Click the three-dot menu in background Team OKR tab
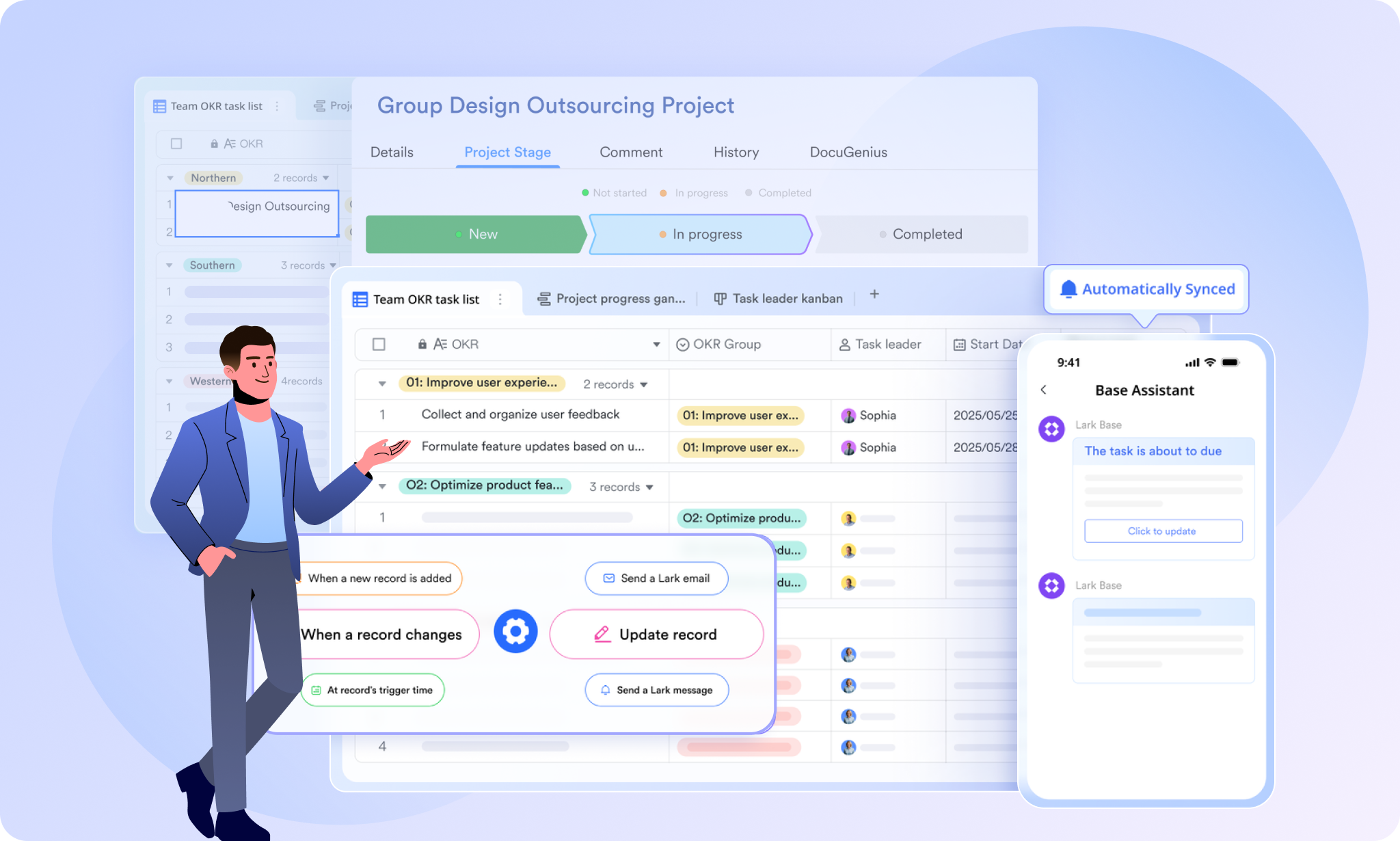The height and width of the screenshot is (841, 1400). (x=277, y=106)
